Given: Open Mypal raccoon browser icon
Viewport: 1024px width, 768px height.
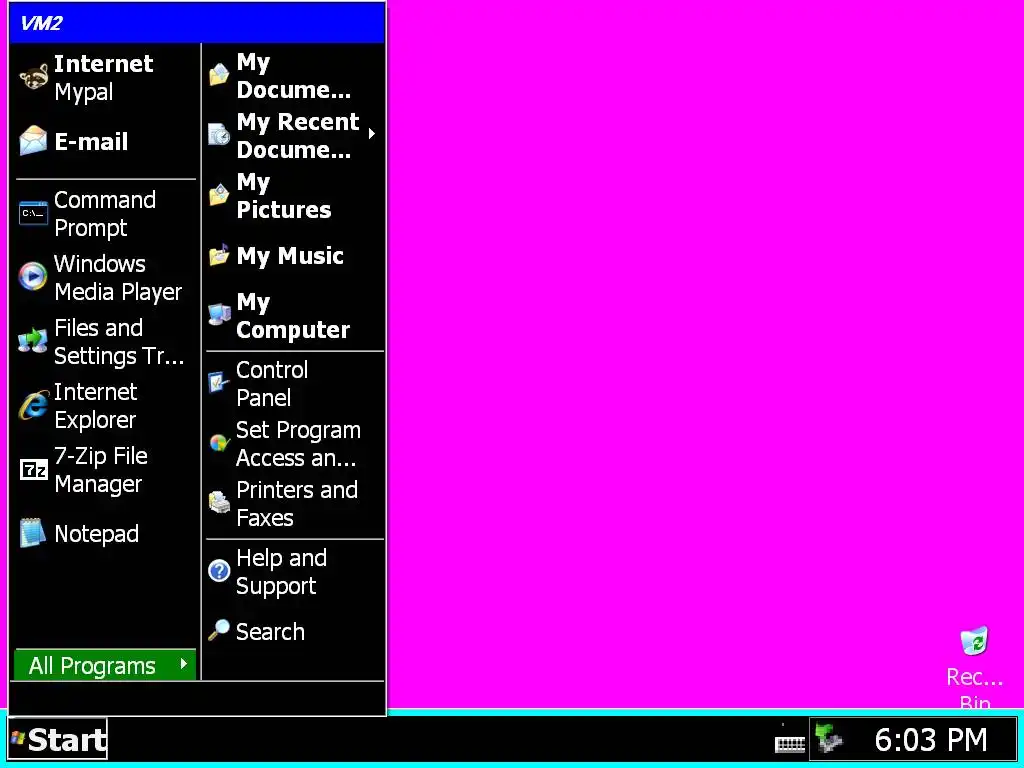Looking at the screenshot, I should pos(33,77).
